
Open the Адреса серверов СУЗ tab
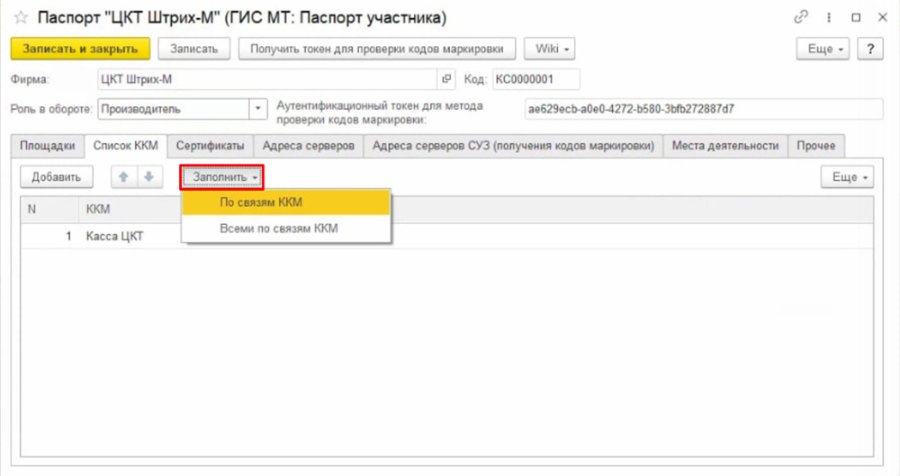point(513,146)
